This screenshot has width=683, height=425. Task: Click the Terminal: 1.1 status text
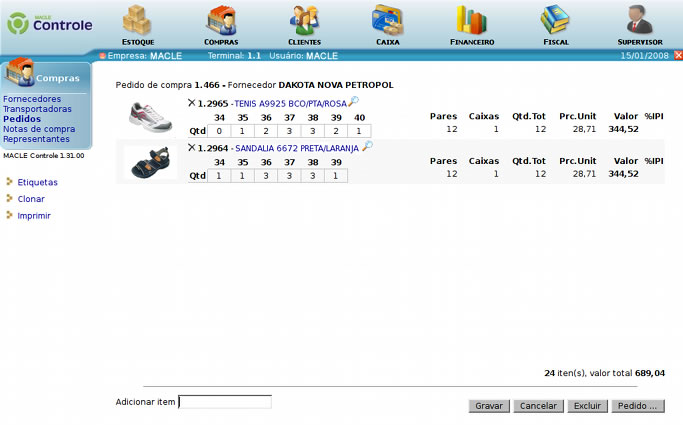click(x=234, y=56)
